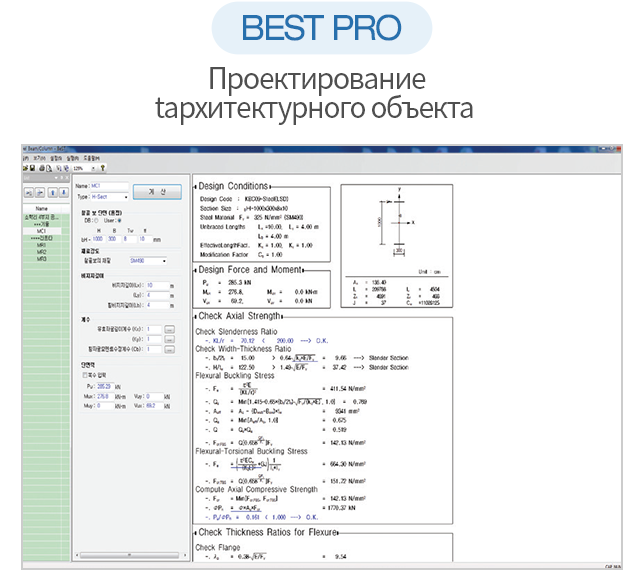This screenshot has height=587, width=644.
Task: Click the Lx unbraced length field
Action: (158, 285)
